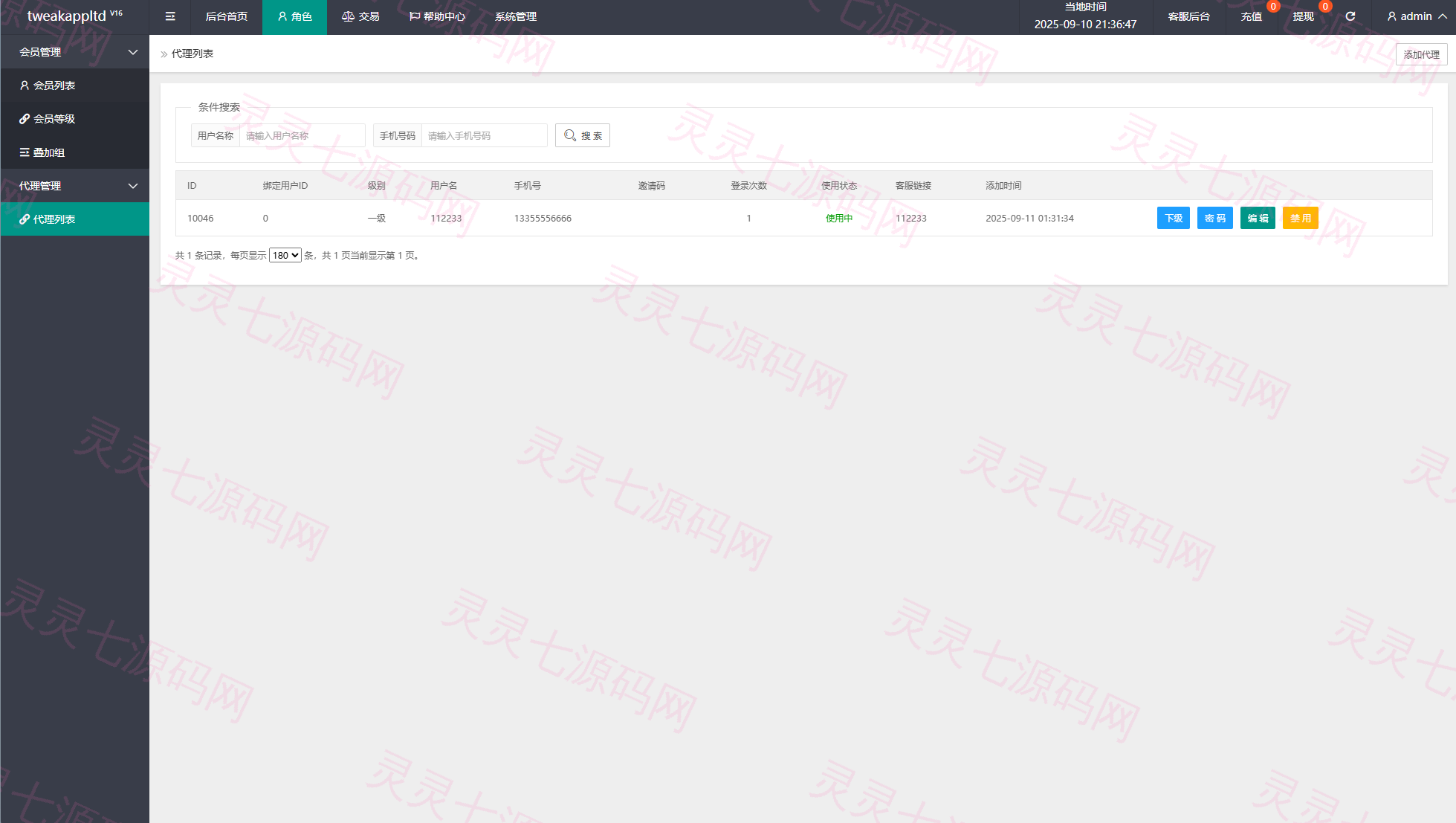Go to 后台首页
Screen dimensions: 1456x823
226,17
